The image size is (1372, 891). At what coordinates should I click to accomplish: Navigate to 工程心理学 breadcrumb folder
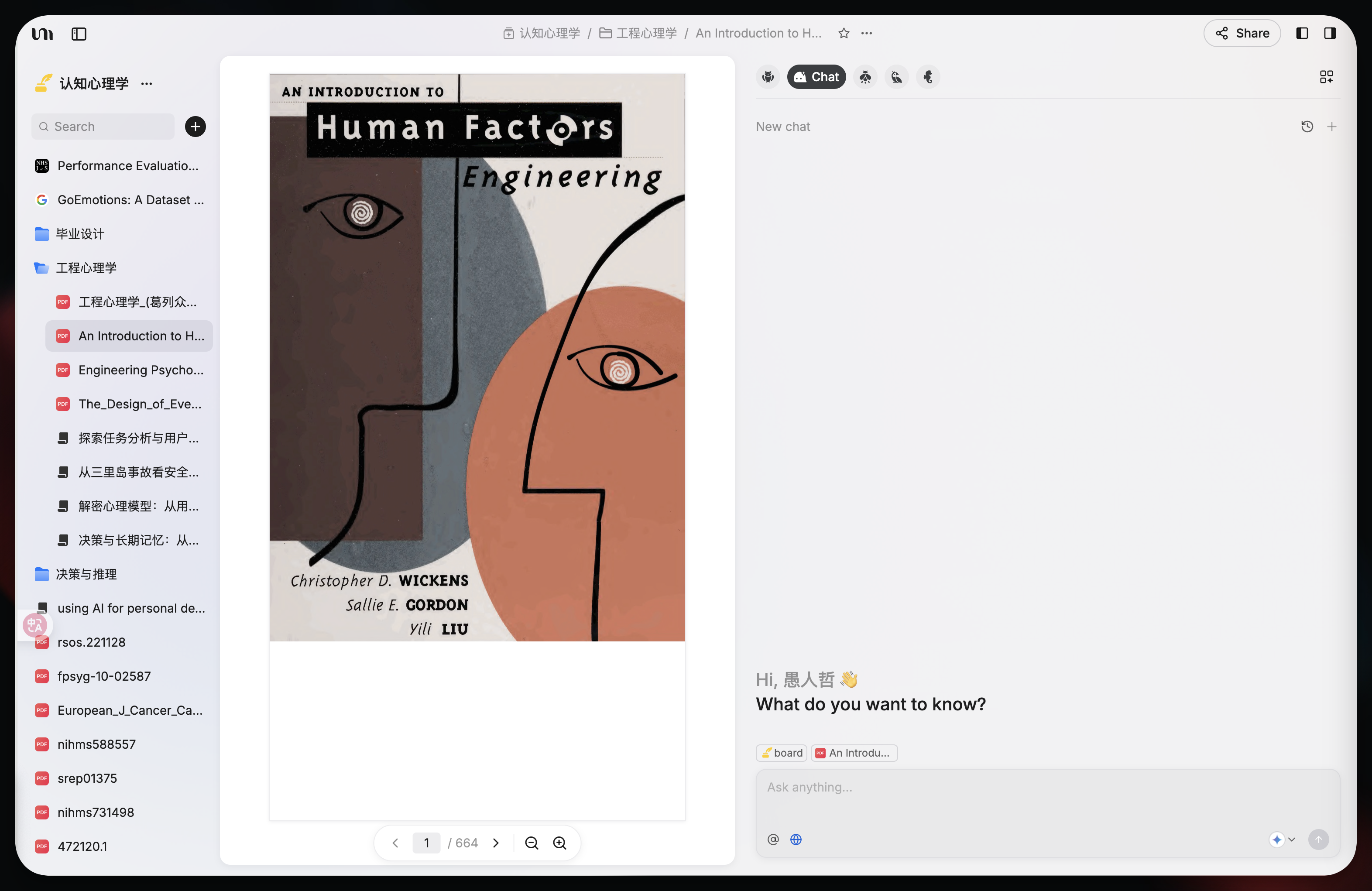click(x=638, y=34)
